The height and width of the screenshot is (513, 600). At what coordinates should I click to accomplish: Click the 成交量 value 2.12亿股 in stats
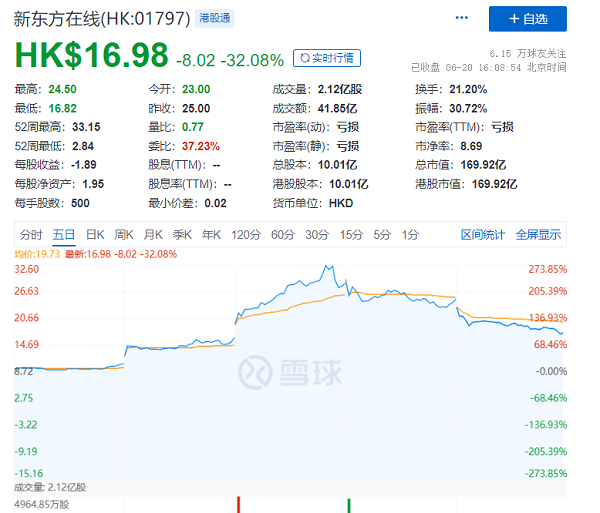pyautogui.click(x=340, y=89)
